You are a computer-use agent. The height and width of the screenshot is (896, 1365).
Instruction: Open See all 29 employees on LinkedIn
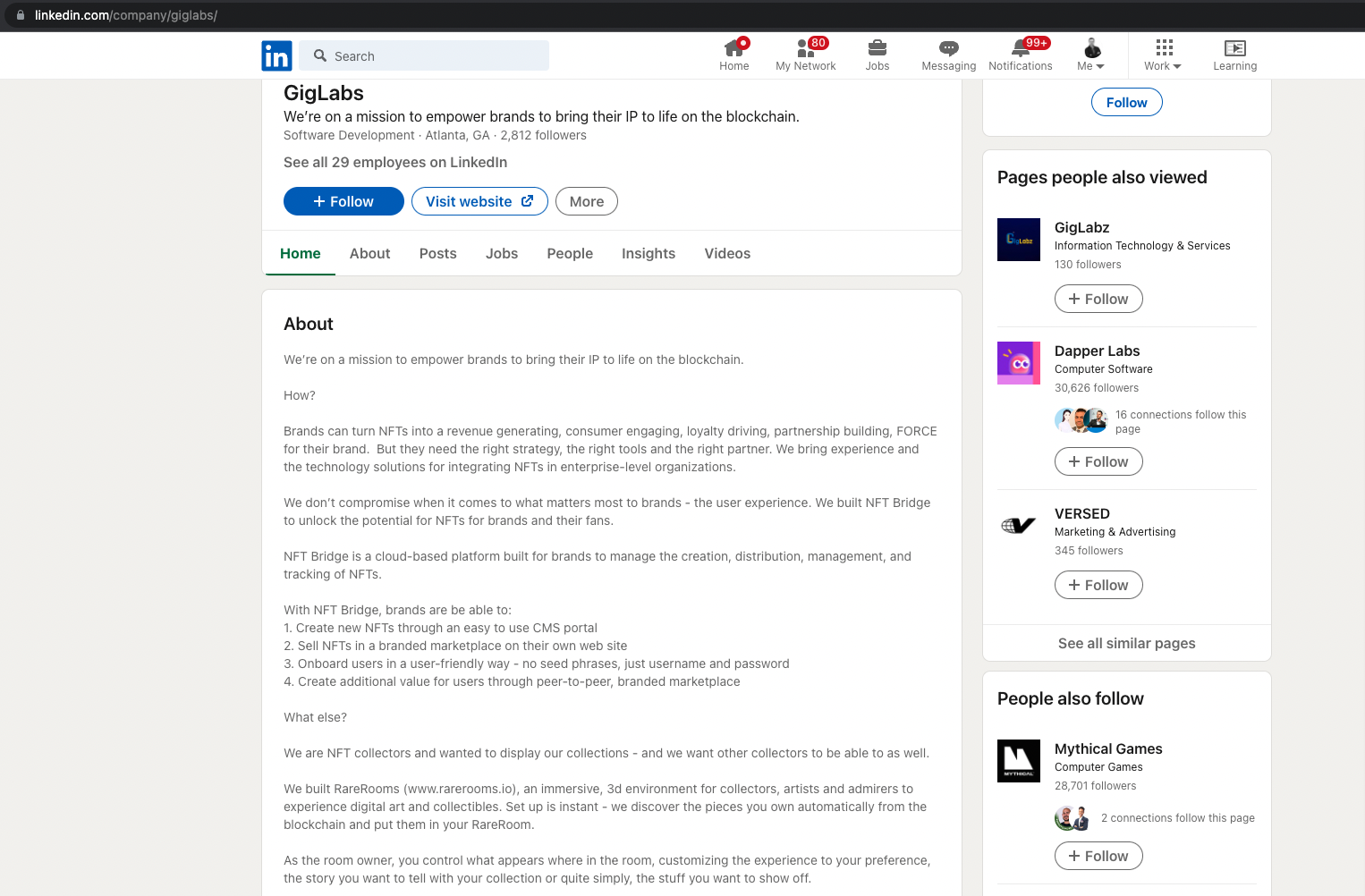(x=395, y=162)
